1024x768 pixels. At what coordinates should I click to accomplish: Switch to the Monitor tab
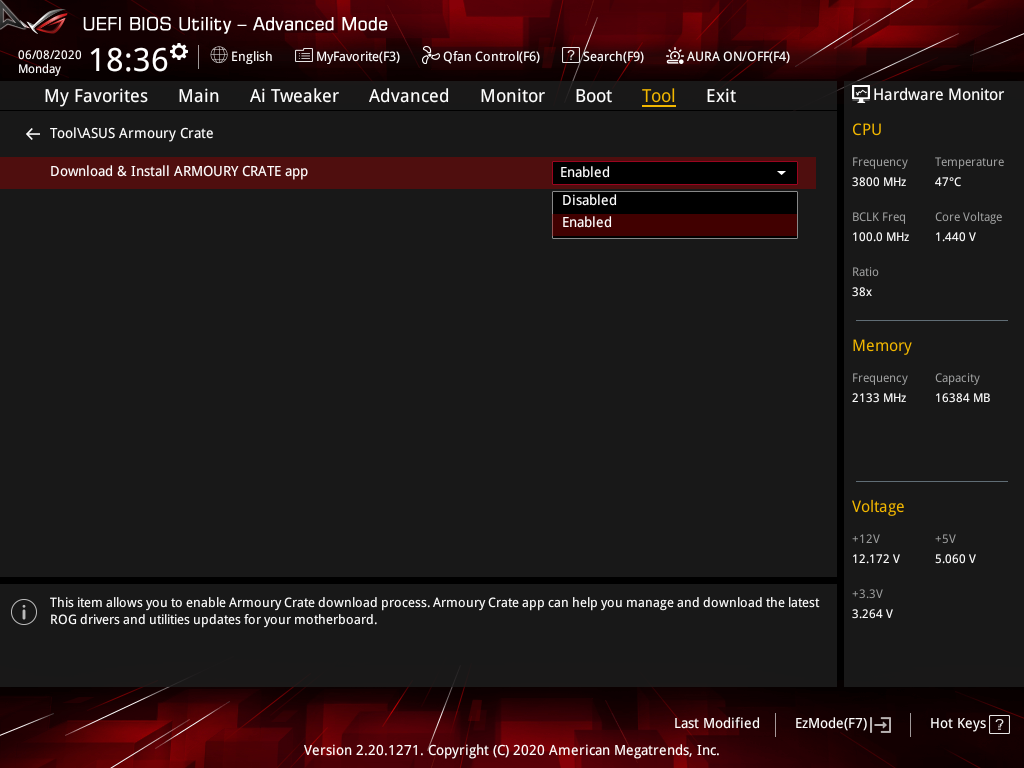[512, 96]
